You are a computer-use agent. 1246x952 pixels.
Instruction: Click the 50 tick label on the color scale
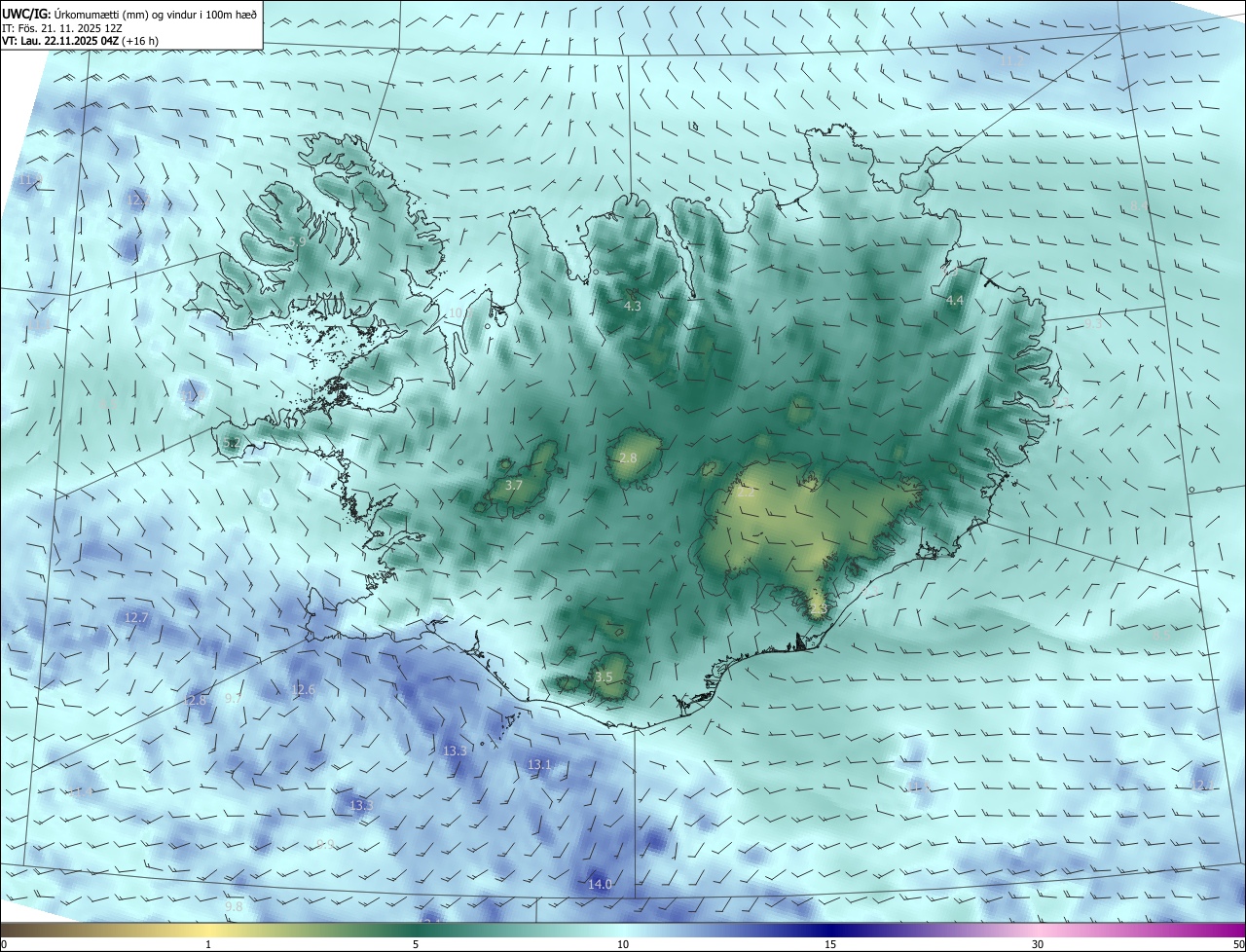pos(1238,944)
